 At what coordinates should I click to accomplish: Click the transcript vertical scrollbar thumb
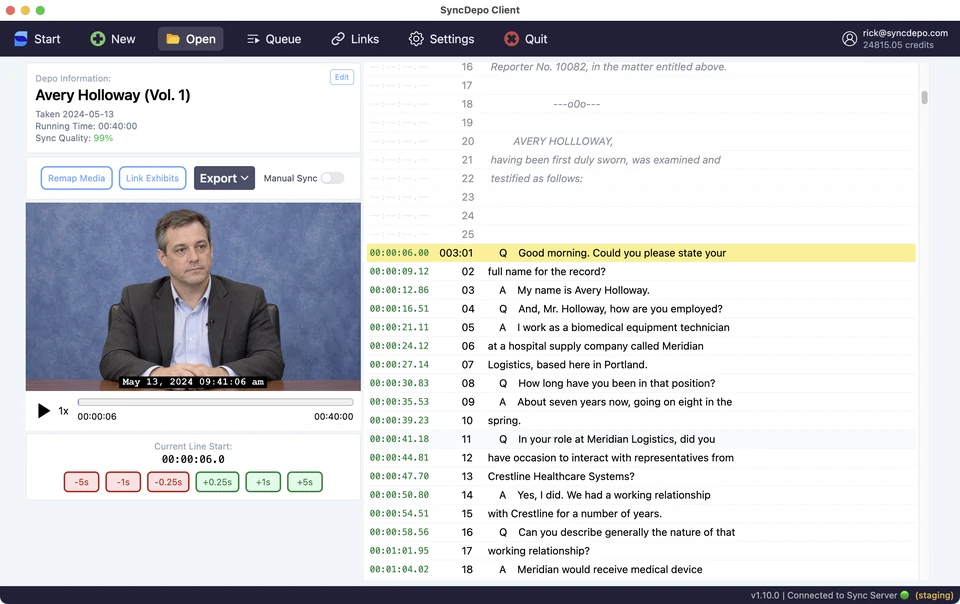click(x=924, y=97)
